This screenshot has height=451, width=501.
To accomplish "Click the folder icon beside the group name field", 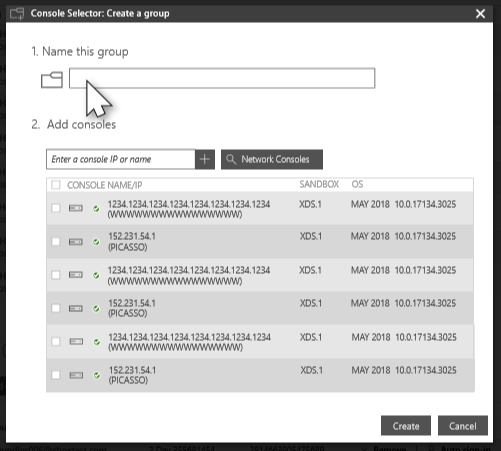I will tap(52, 80).
